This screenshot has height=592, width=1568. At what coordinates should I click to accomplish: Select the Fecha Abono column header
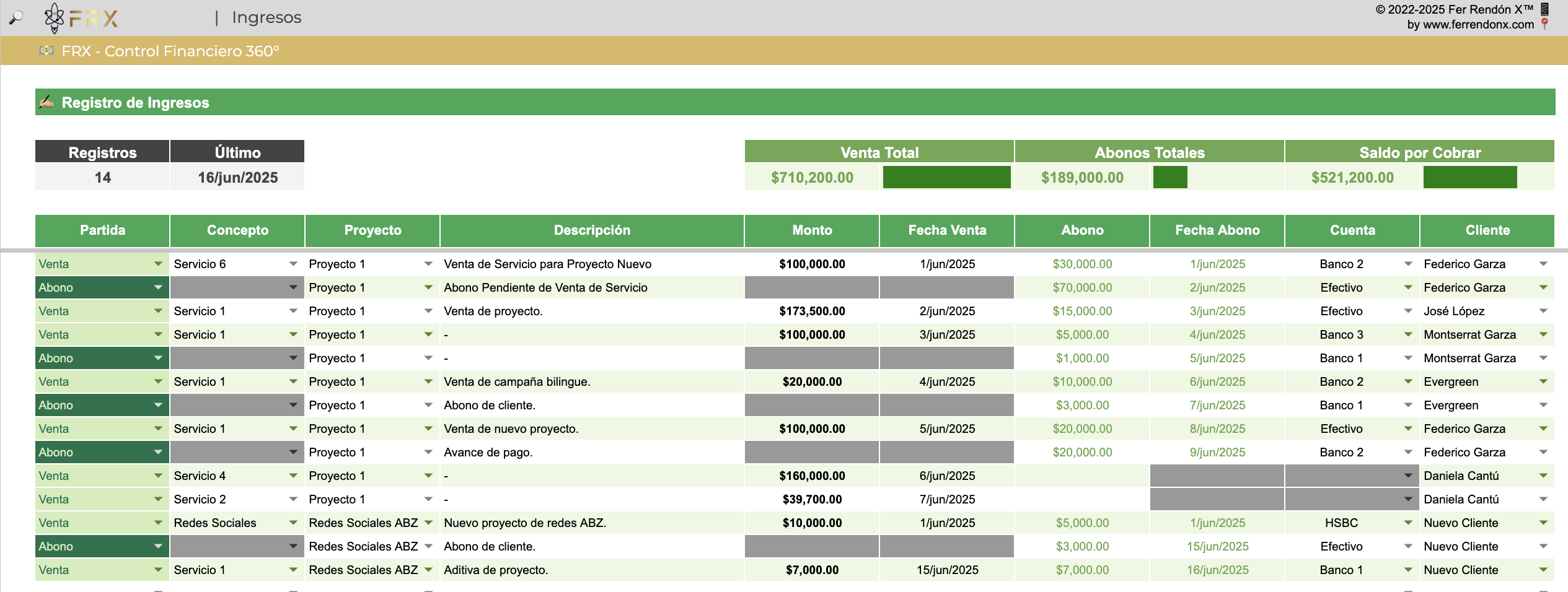(x=1217, y=230)
